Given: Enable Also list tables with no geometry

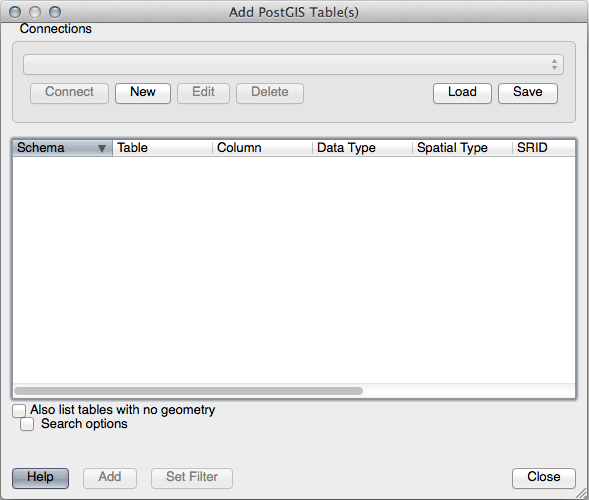Looking at the screenshot, I should (19, 411).
